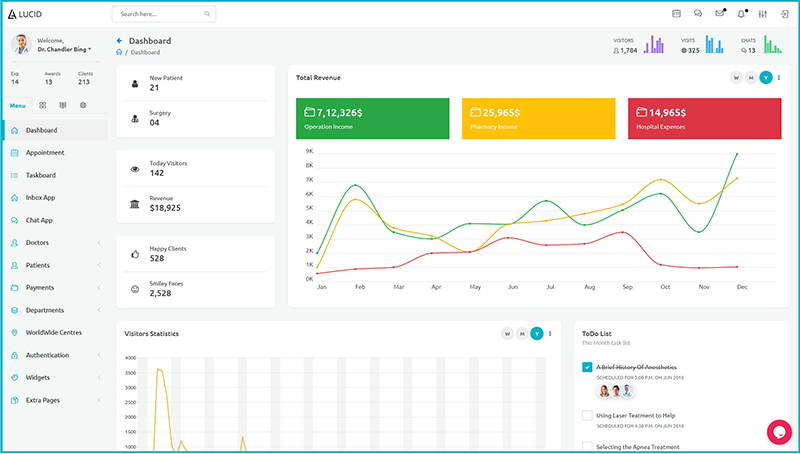Open the calendar icon in top bar
The width and height of the screenshot is (800, 454).
pyautogui.click(x=676, y=14)
